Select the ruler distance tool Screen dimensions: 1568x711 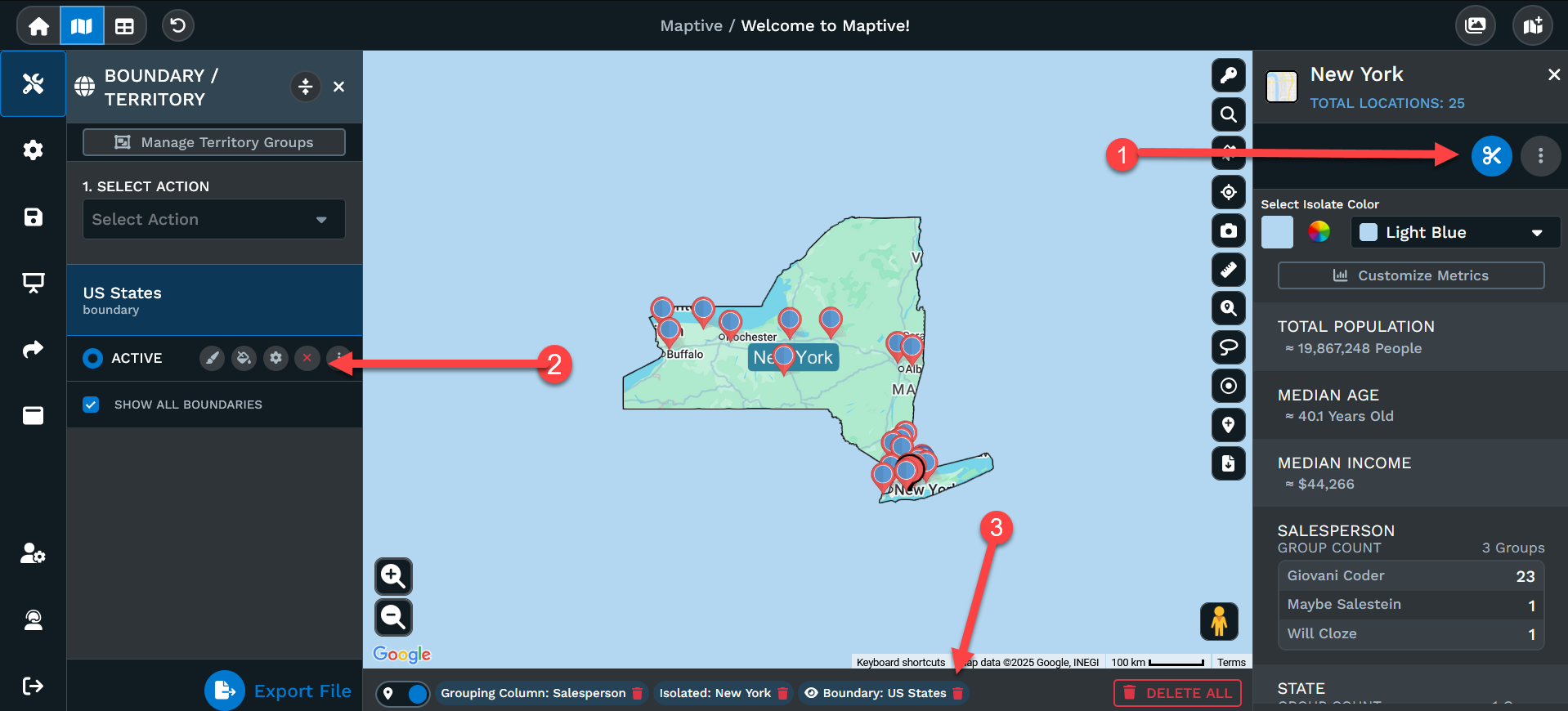(x=1228, y=270)
